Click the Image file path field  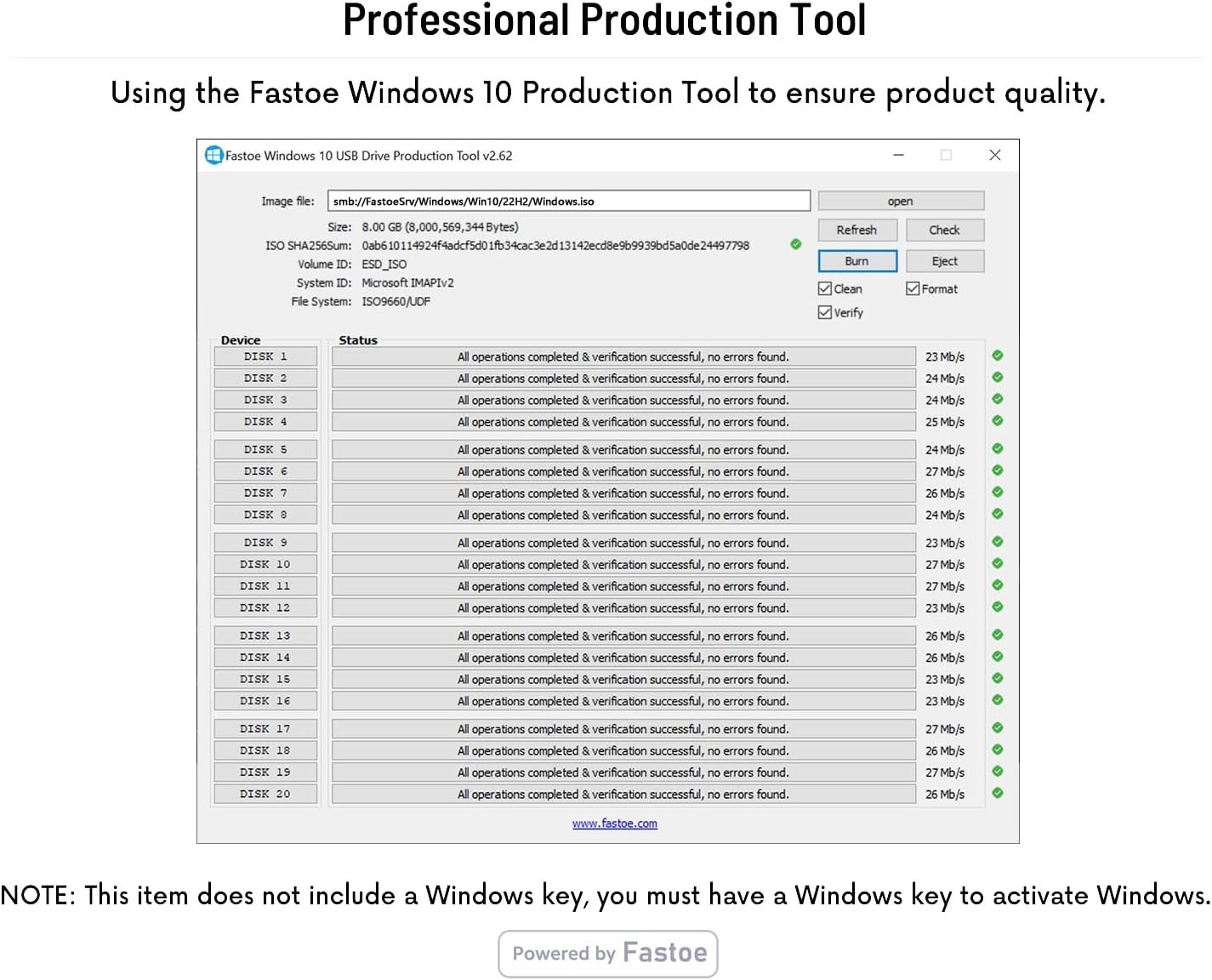[x=569, y=201]
